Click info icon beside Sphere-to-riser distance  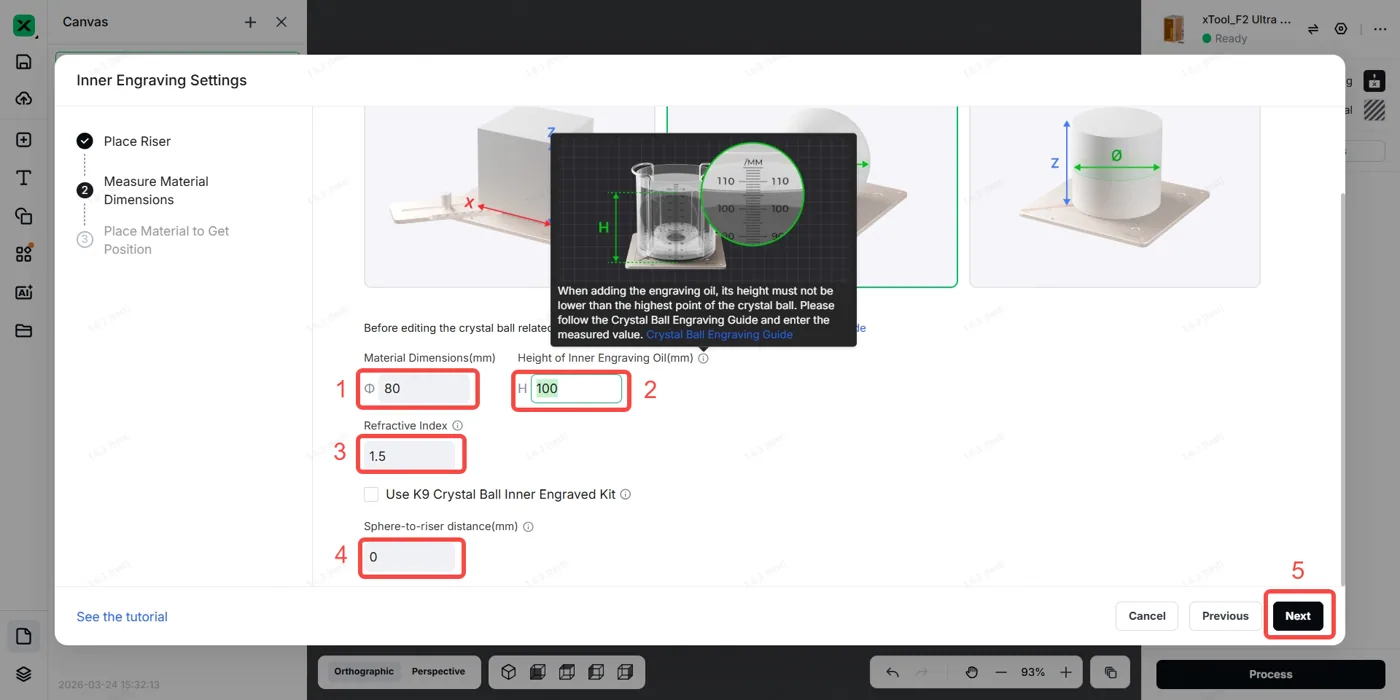528,527
